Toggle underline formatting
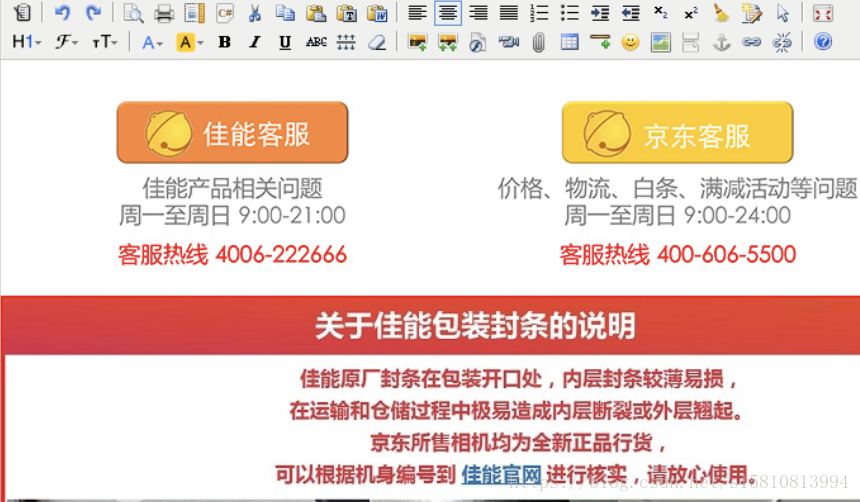This screenshot has height=502, width=860. tap(285, 42)
